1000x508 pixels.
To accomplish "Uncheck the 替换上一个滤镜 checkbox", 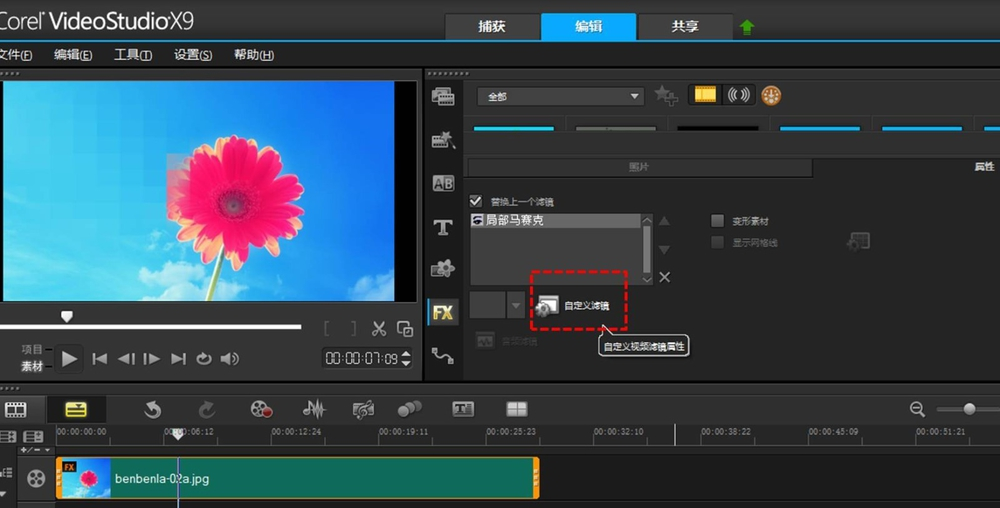I will pyautogui.click(x=476, y=201).
